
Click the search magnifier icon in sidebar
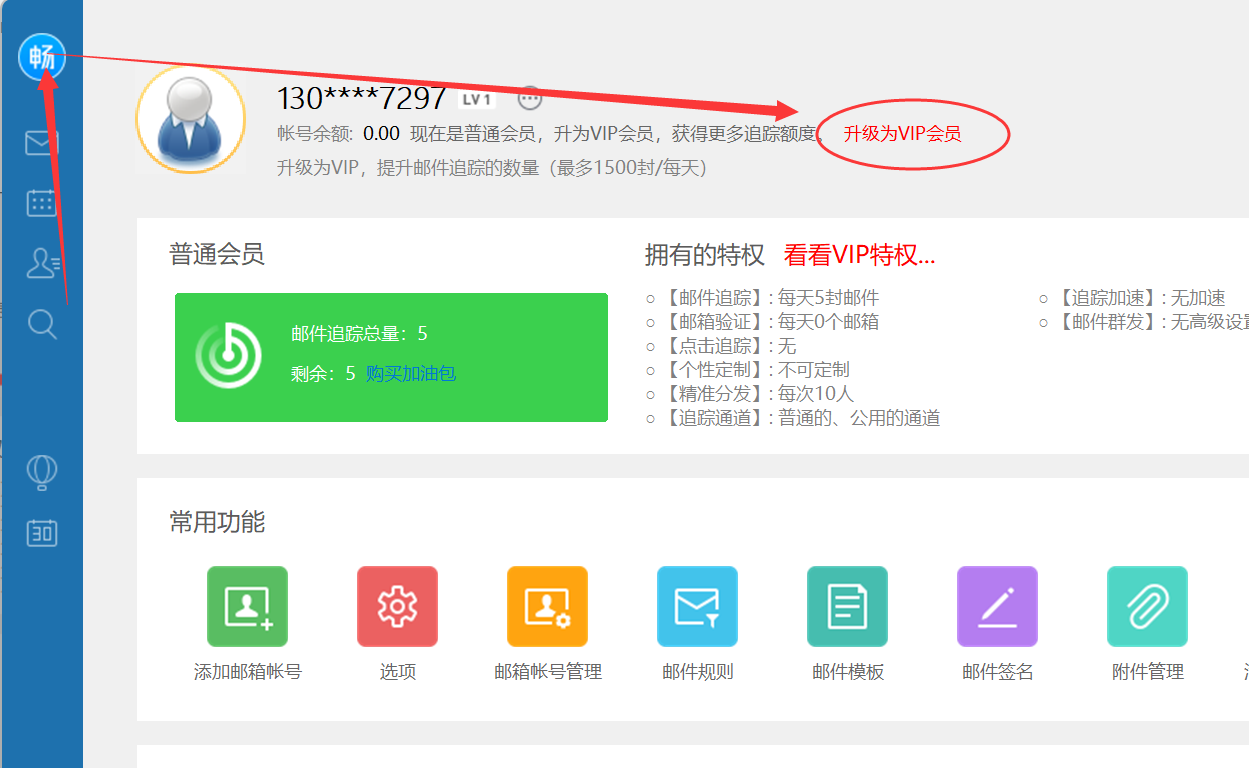pos(42,323)
